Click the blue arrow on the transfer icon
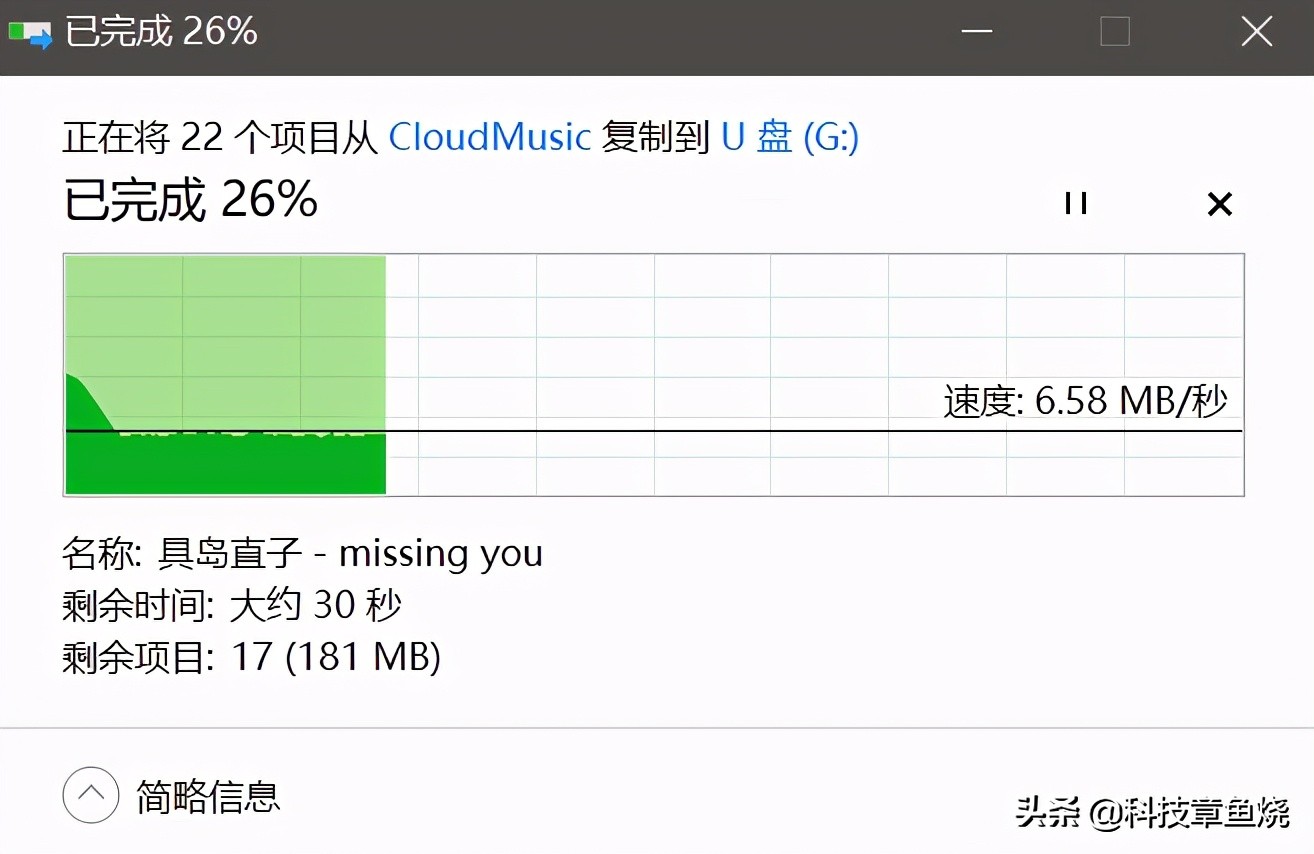Viewport: 1314px width, 854px height. [40, 38]
